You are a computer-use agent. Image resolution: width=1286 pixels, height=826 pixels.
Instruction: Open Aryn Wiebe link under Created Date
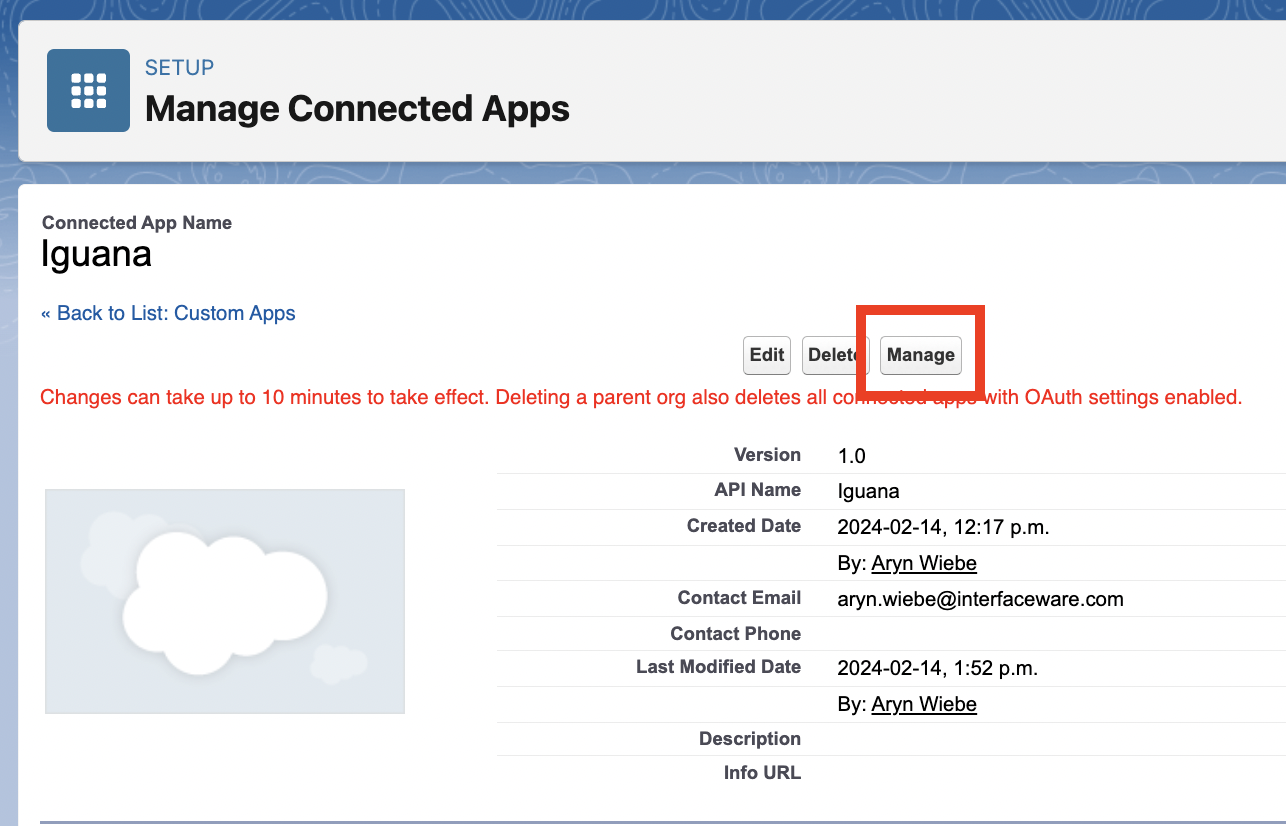point(923,563)
